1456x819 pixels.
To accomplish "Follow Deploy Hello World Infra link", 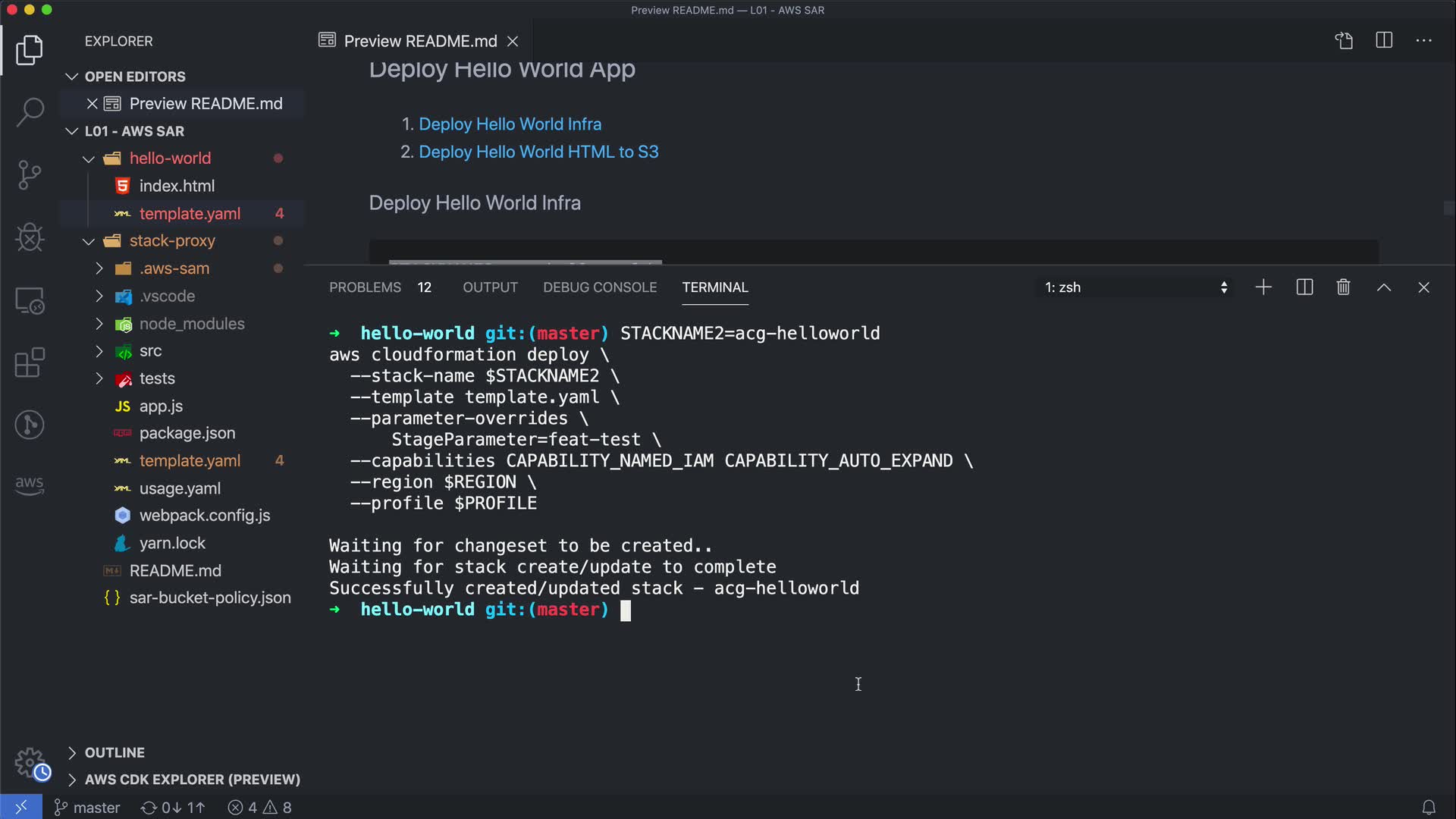I will 510,124.
